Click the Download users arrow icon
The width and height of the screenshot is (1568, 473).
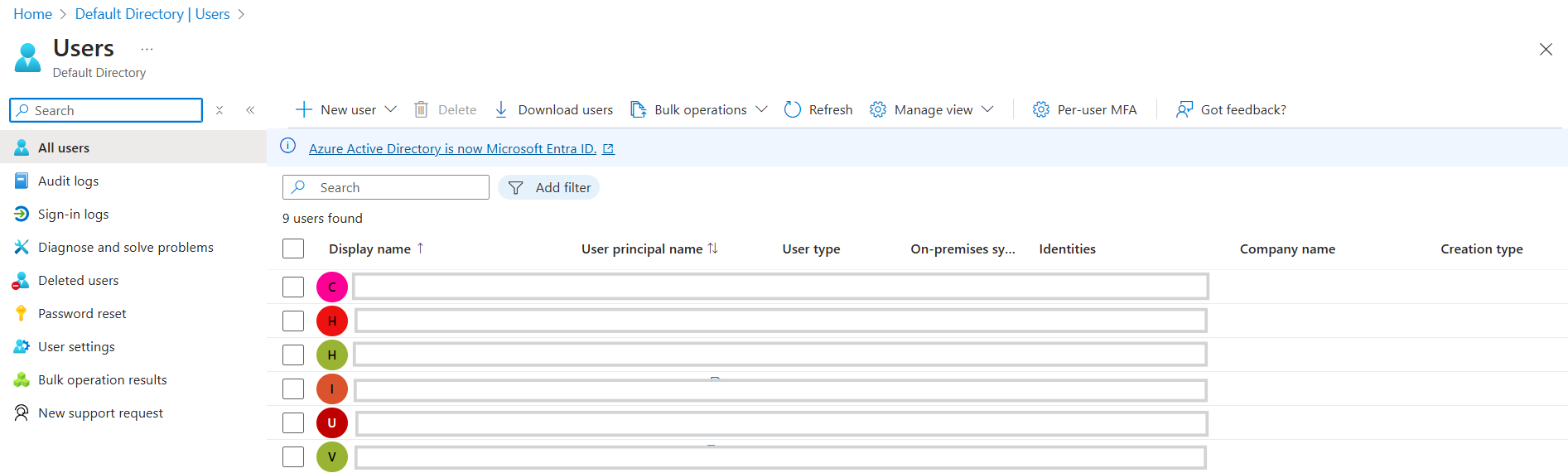pos(501,109)
